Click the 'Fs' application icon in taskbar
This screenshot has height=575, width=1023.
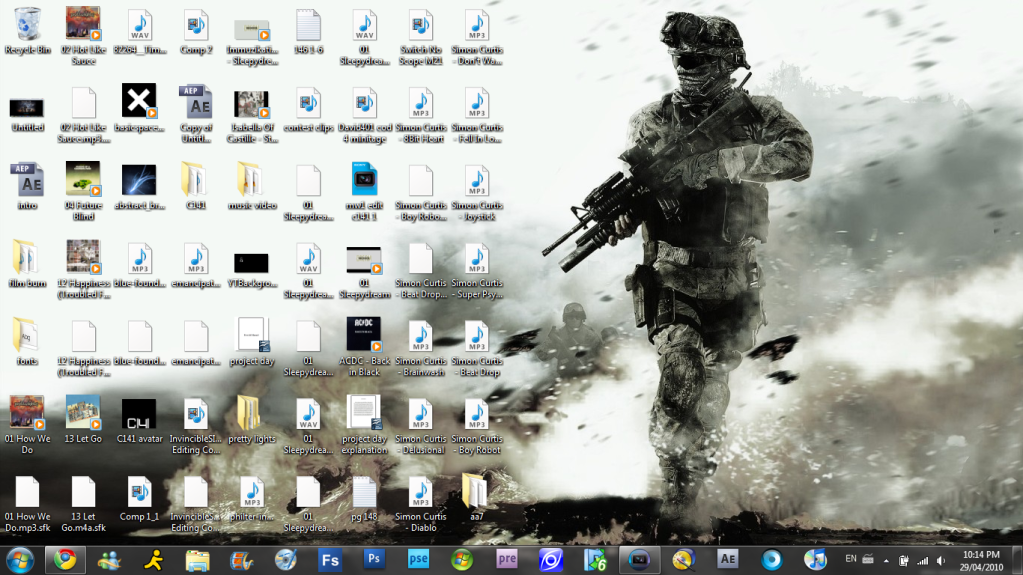click(330, 559)
